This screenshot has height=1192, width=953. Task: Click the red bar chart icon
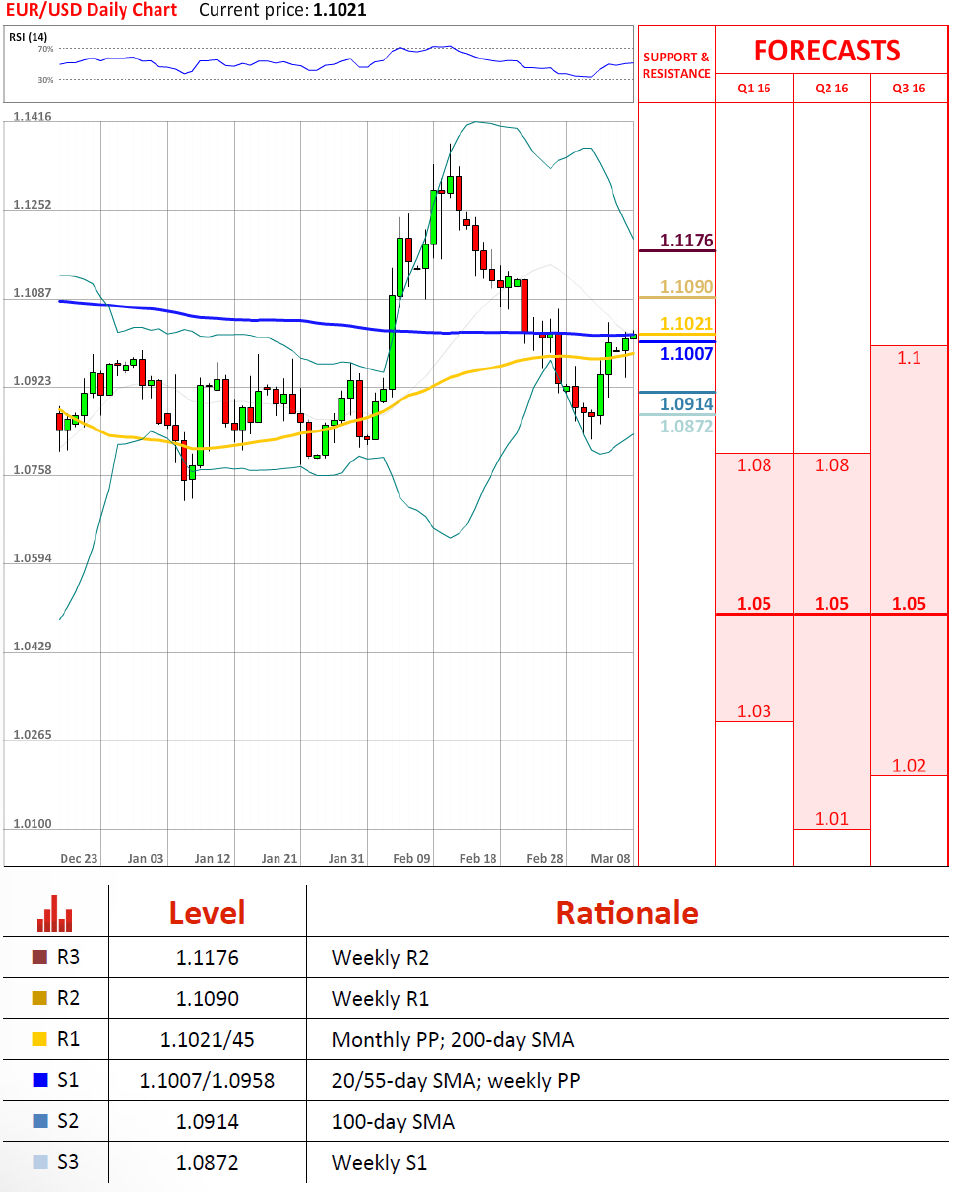(55, 913)
